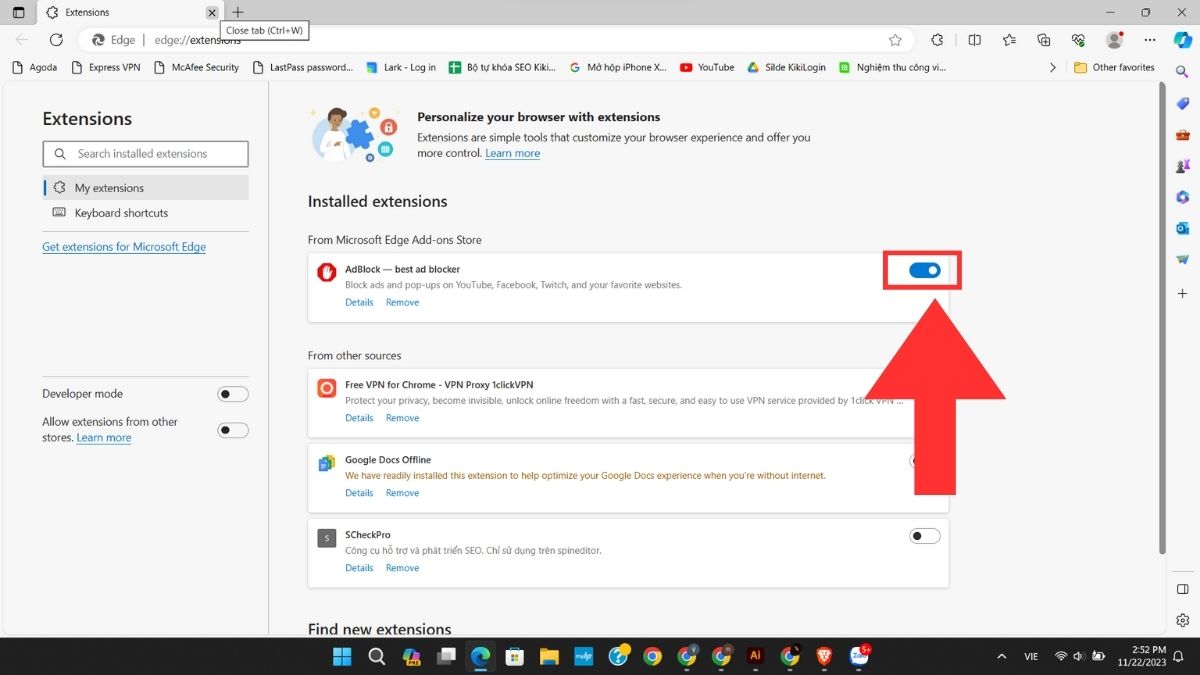This screenshot has width=1200, height=675.
Task: Select Keyboard shortcuts in the left pane
Action: pos(121,213)
